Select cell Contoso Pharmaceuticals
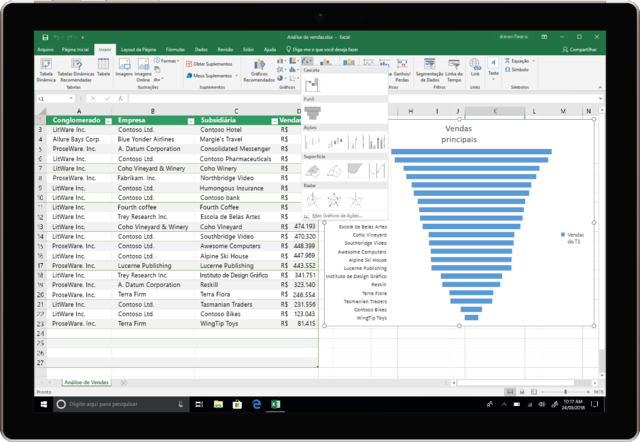640x442 pixels. (236, 159)
